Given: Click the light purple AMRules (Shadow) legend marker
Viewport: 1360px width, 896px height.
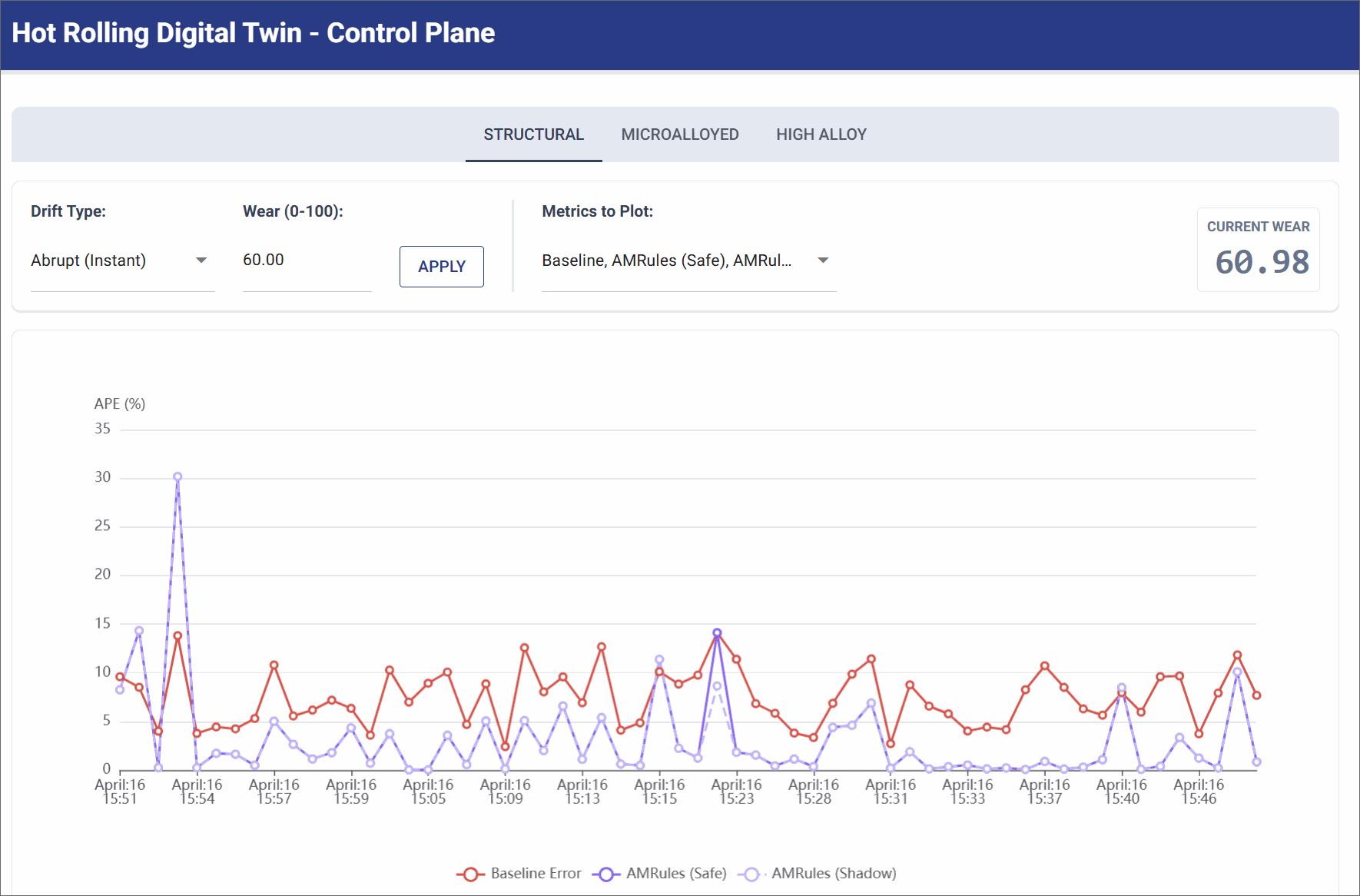Looking at the screenshot, I should coord(751,874).
